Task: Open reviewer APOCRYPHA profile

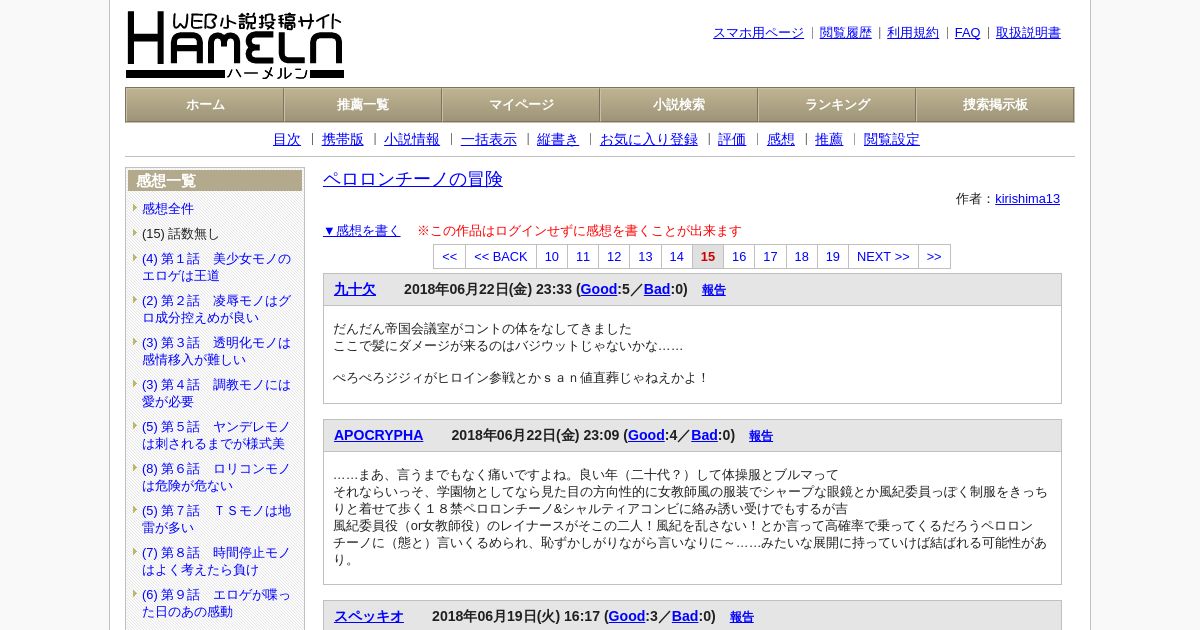Action: tap(379, 435)
